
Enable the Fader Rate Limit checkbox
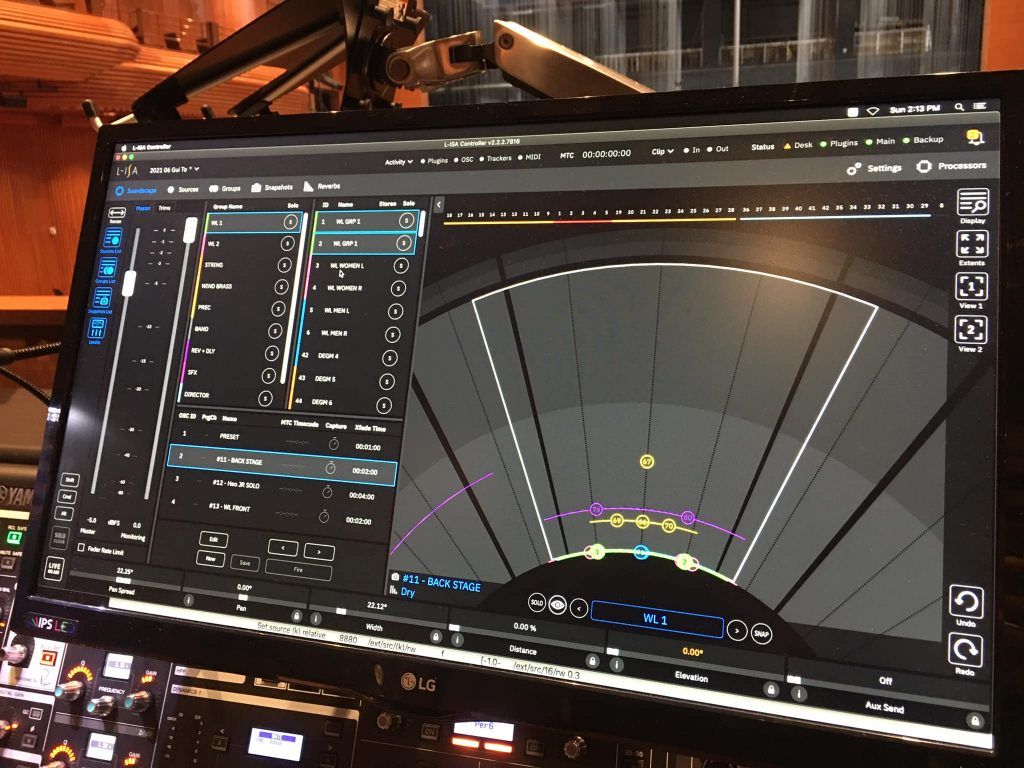[80, 549]
